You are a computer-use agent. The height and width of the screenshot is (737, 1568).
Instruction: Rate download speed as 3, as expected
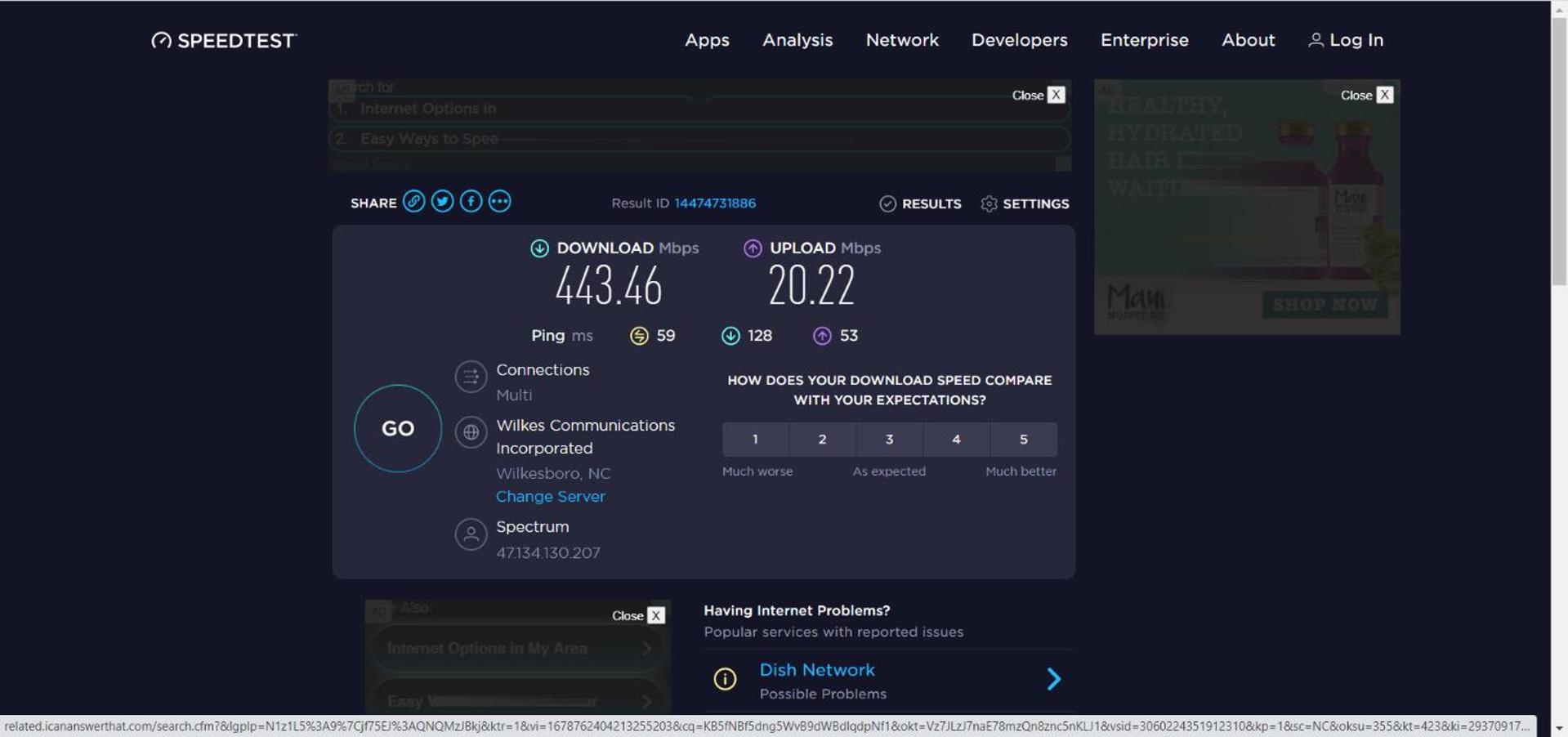click(889, 440)
